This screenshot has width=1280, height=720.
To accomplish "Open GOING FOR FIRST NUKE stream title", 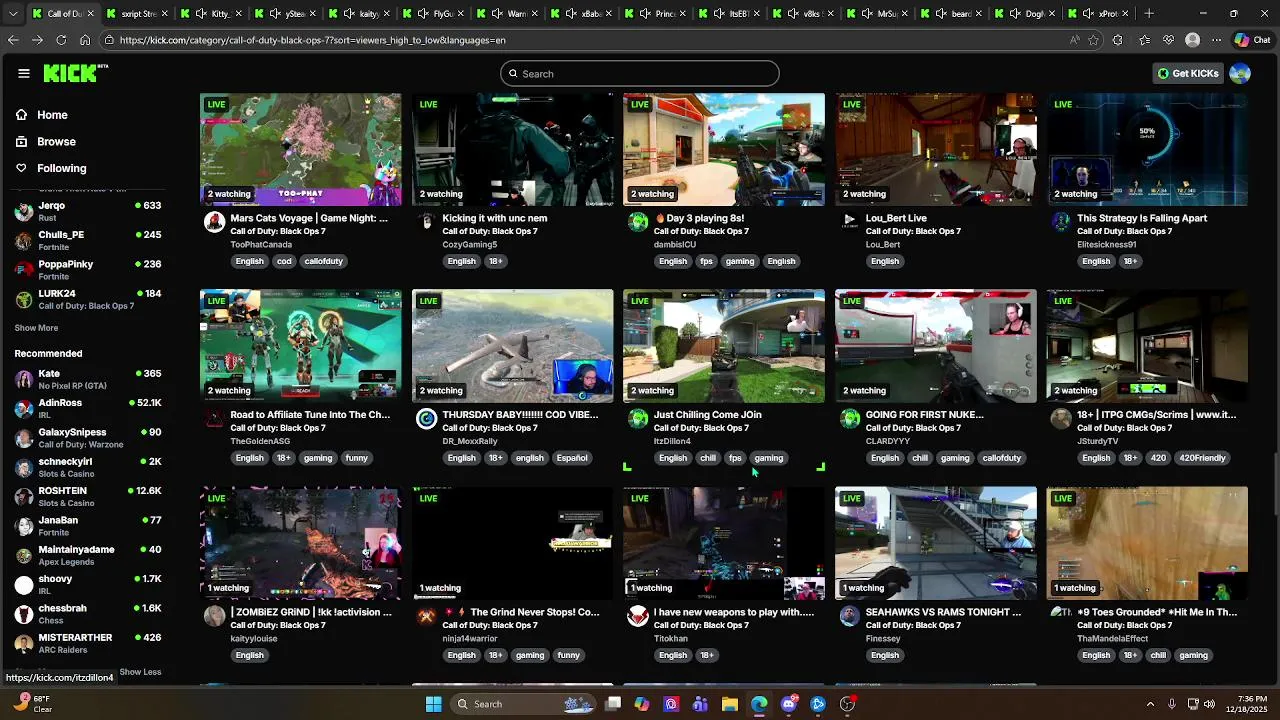I will [924, 414].
